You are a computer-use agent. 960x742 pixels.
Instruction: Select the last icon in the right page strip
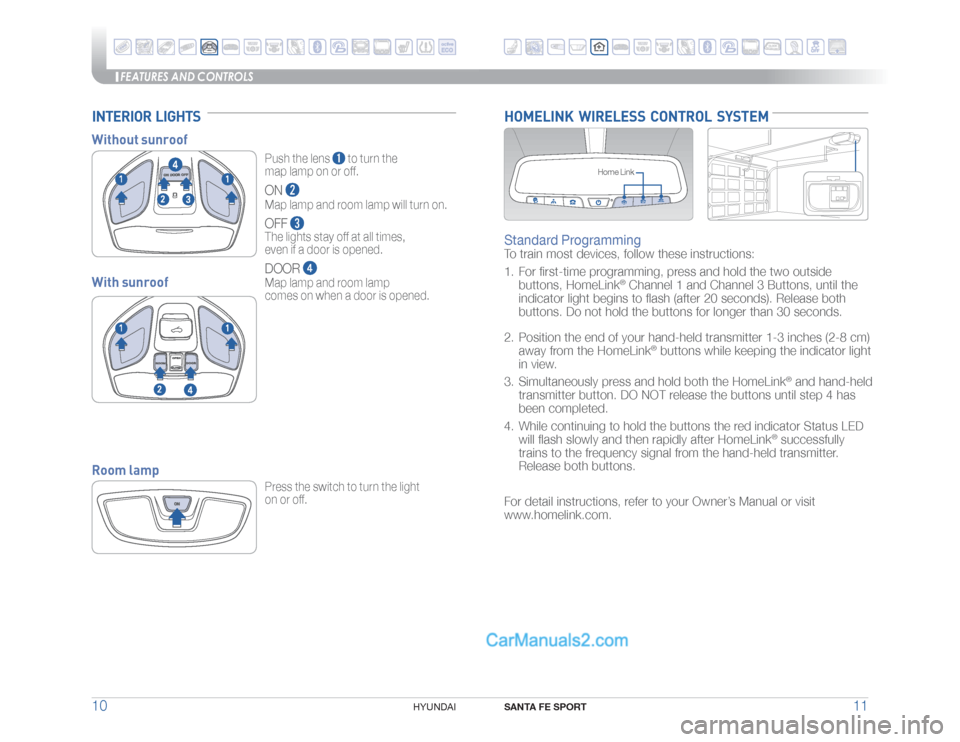pos(838,47)
